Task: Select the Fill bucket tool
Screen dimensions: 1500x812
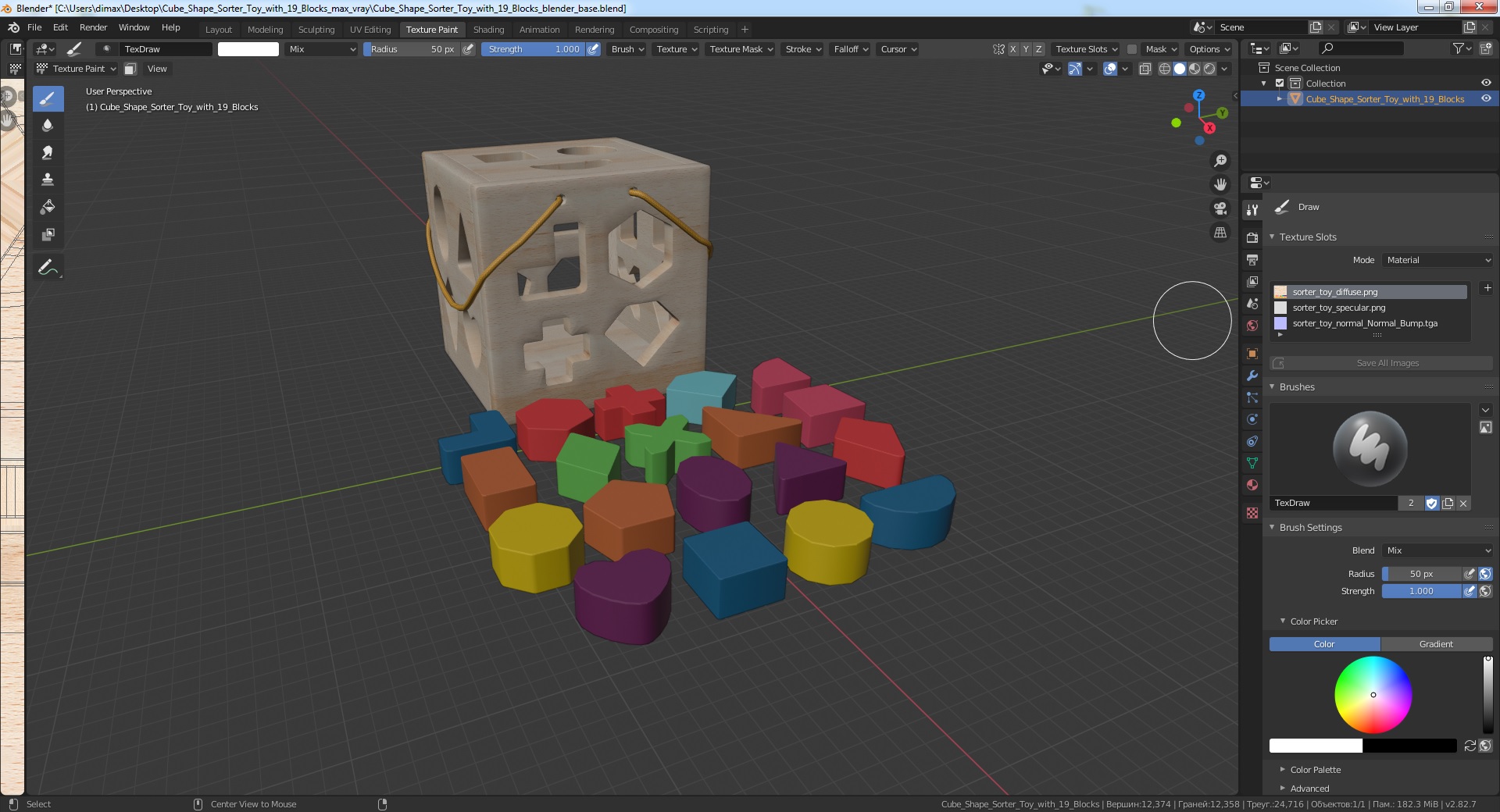Action: [x=48, y=208]
